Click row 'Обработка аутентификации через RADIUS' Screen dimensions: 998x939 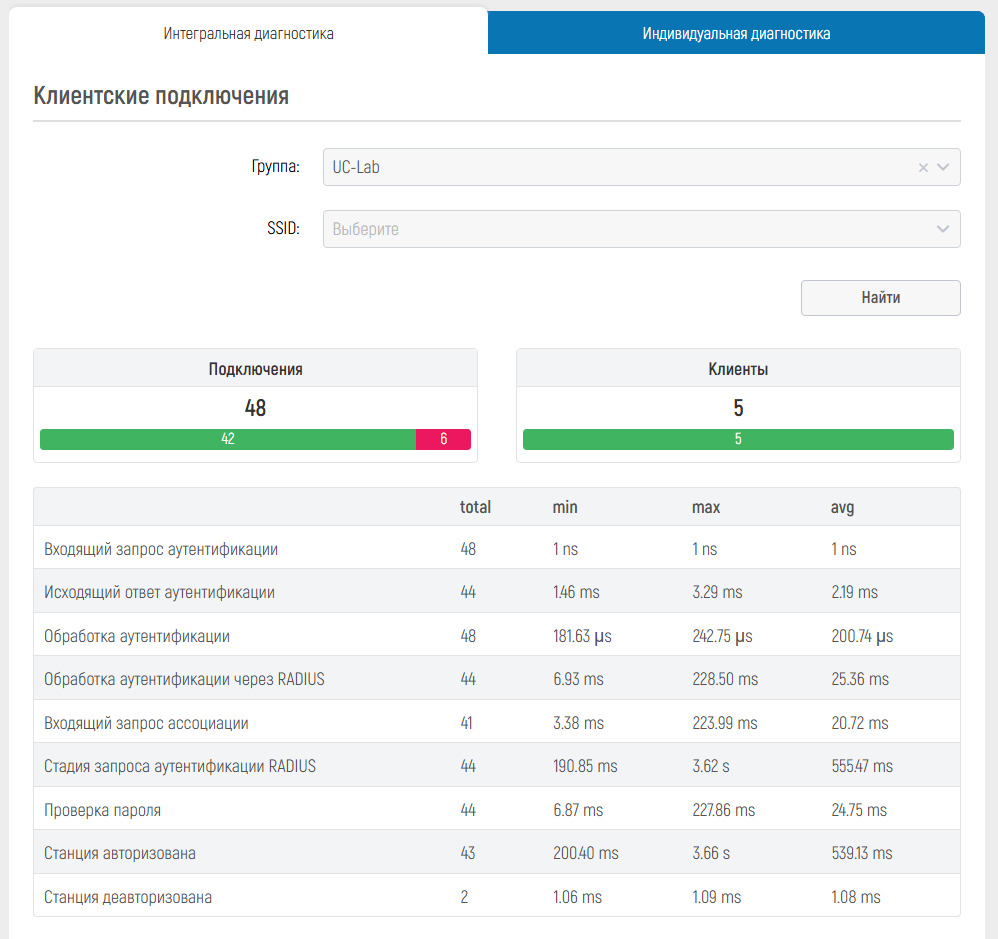pos(497,679)
